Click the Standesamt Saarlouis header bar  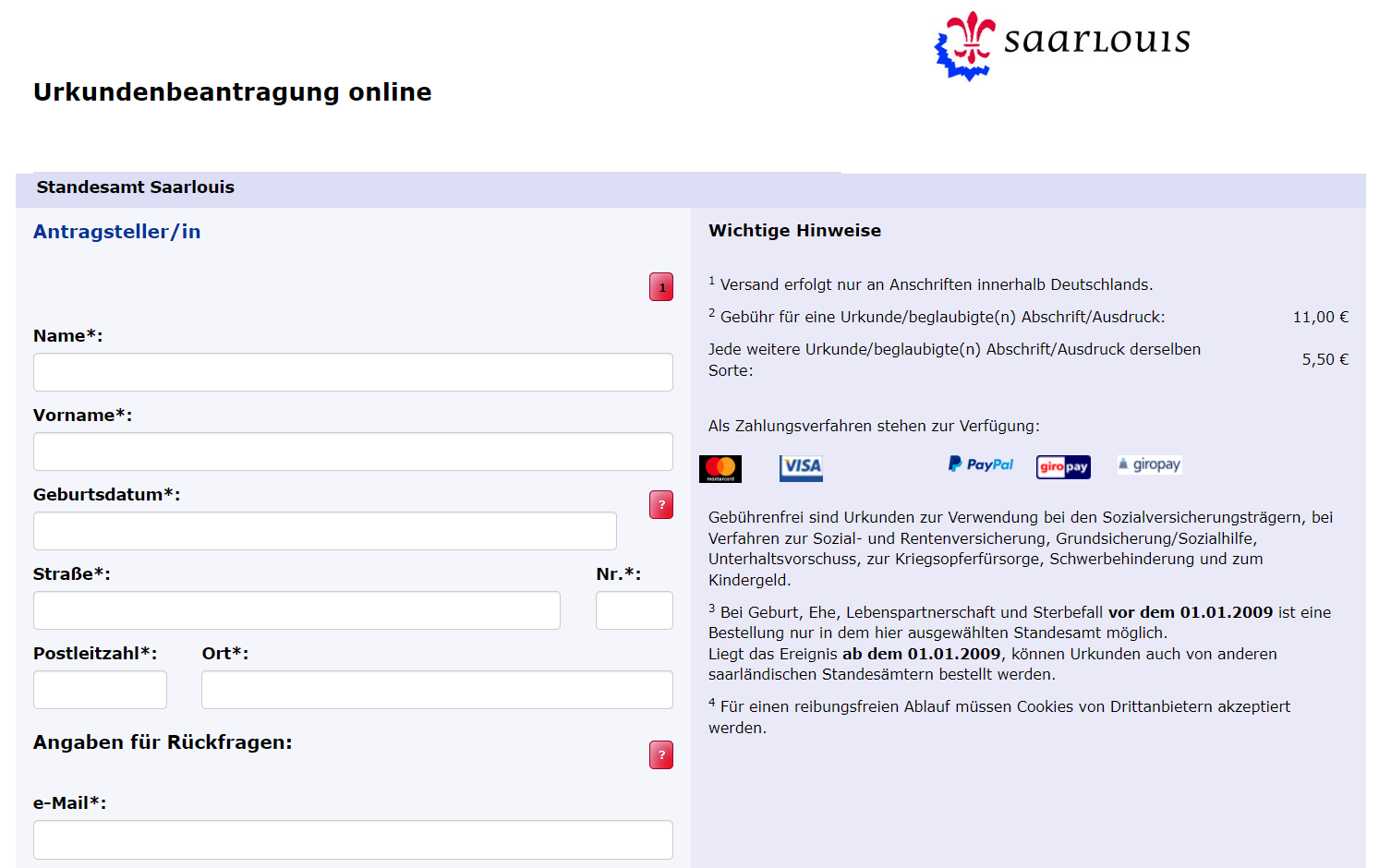(136, 187)
